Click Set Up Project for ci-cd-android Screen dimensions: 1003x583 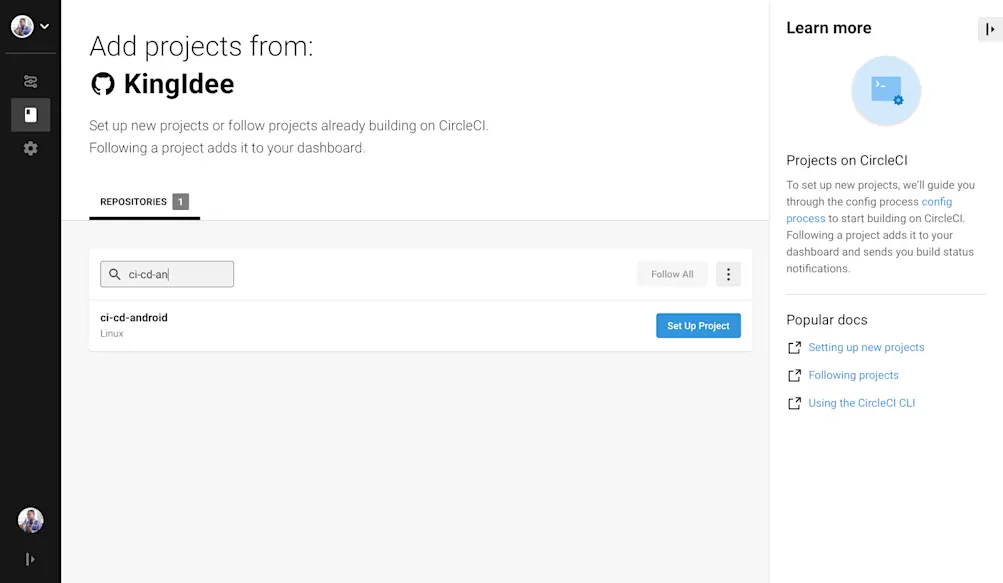699,326
